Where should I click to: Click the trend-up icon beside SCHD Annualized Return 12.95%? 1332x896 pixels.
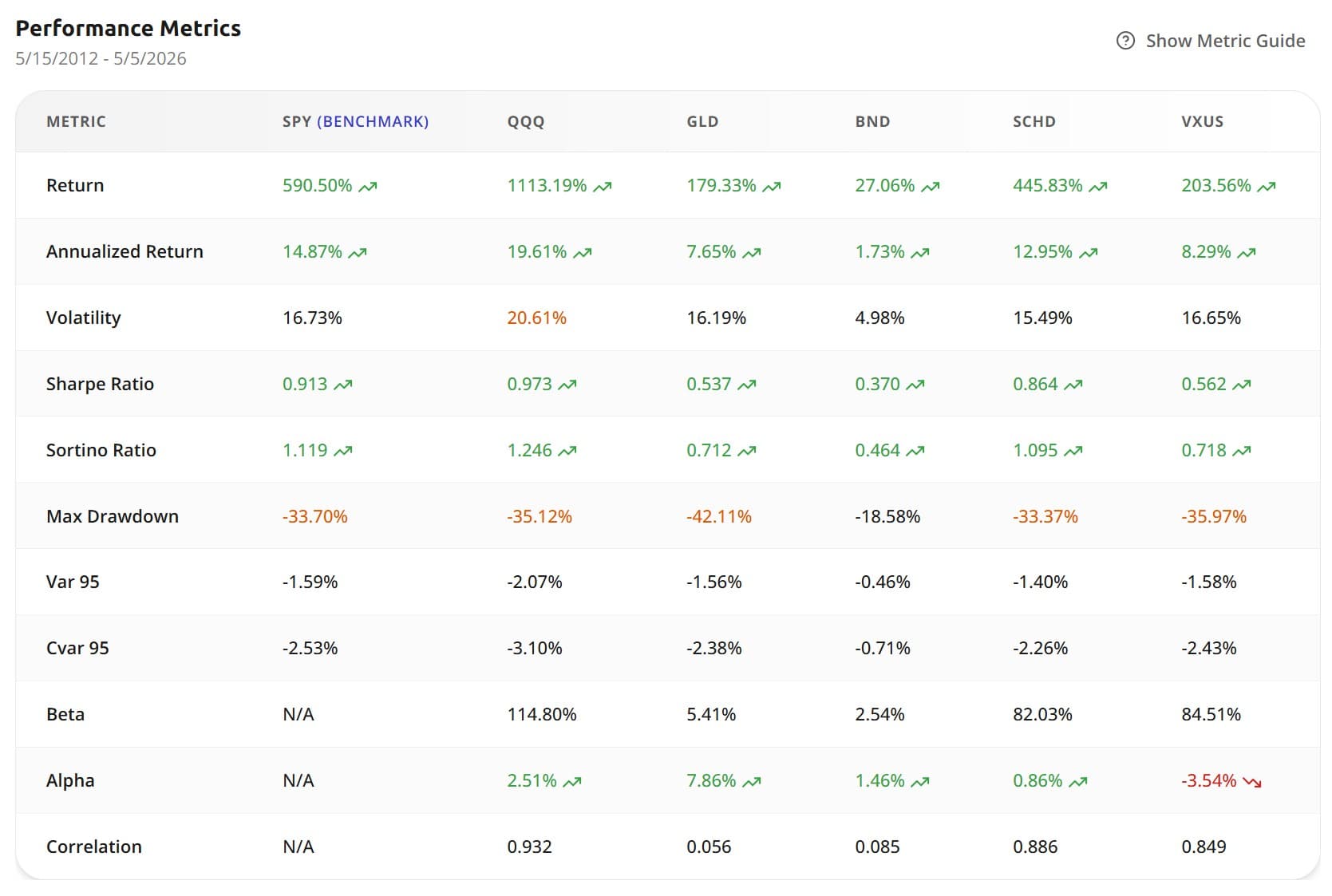click(x=1089, y=253)
